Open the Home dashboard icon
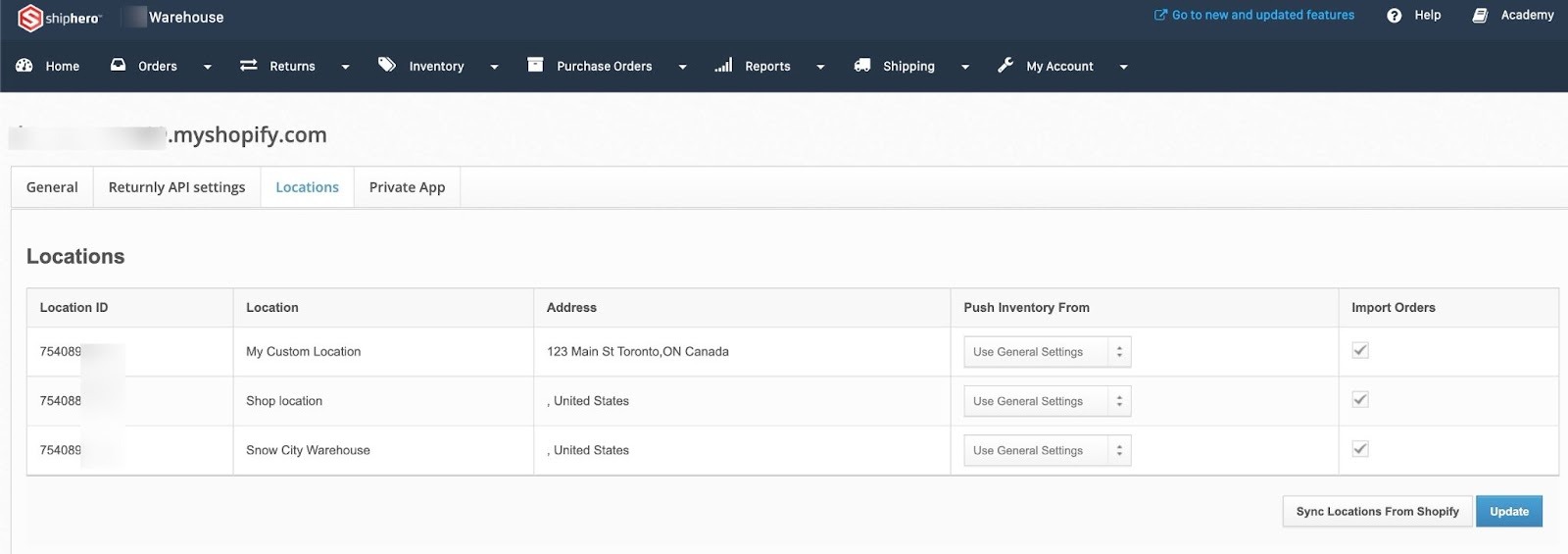Viewport: 1568px width, 554px height. pos(24,66)
